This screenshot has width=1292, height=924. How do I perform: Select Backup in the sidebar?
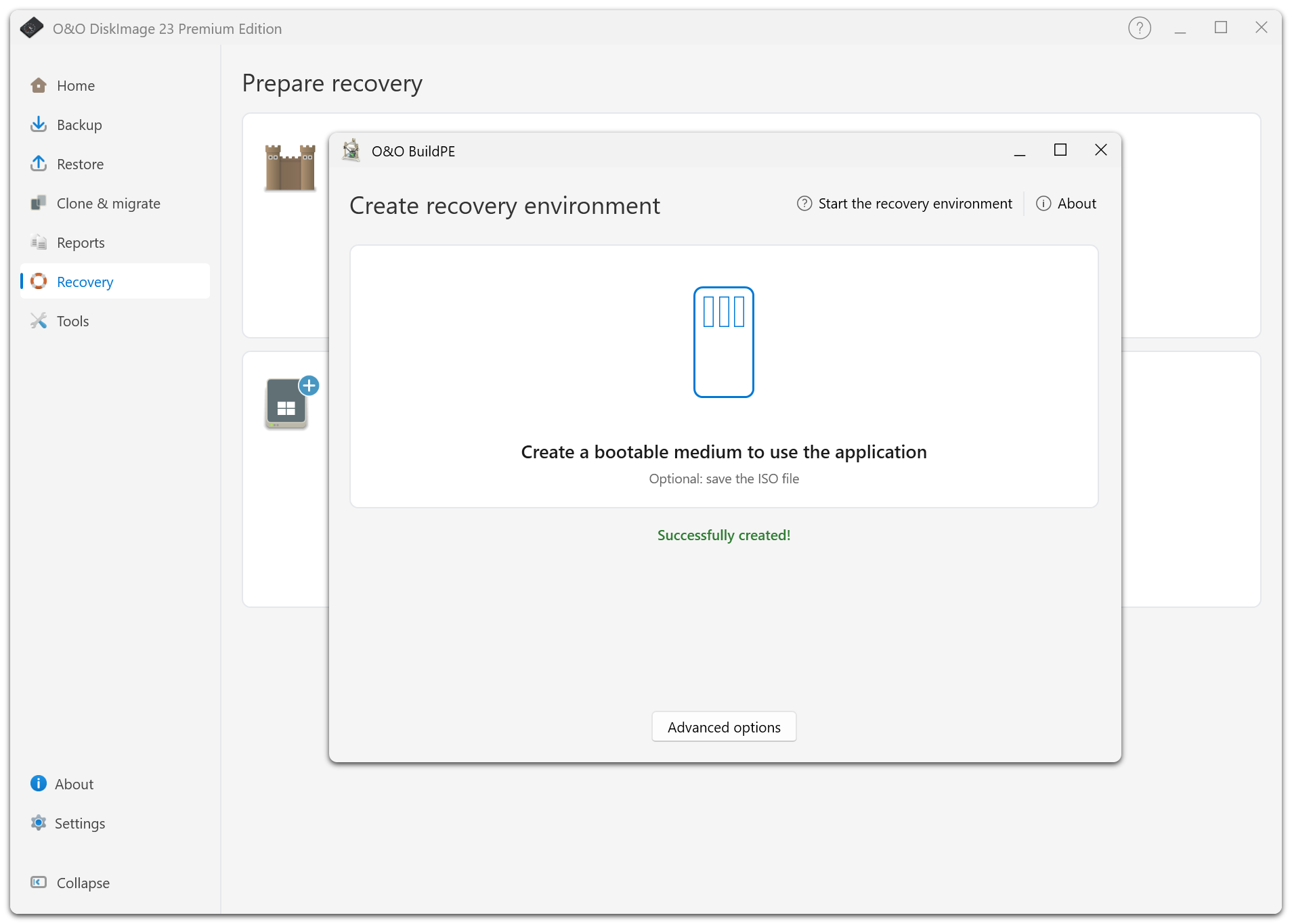coord(115,125)
